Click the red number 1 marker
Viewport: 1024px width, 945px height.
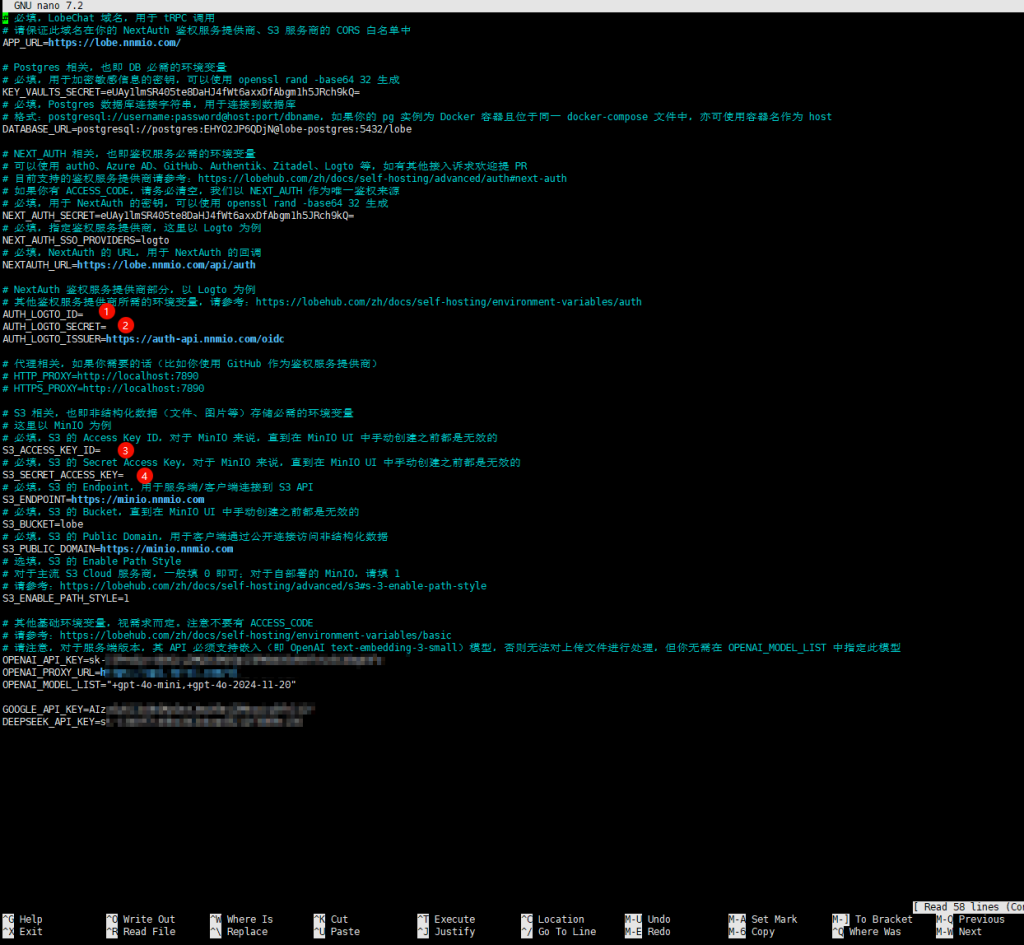click(x=108, y=312)
